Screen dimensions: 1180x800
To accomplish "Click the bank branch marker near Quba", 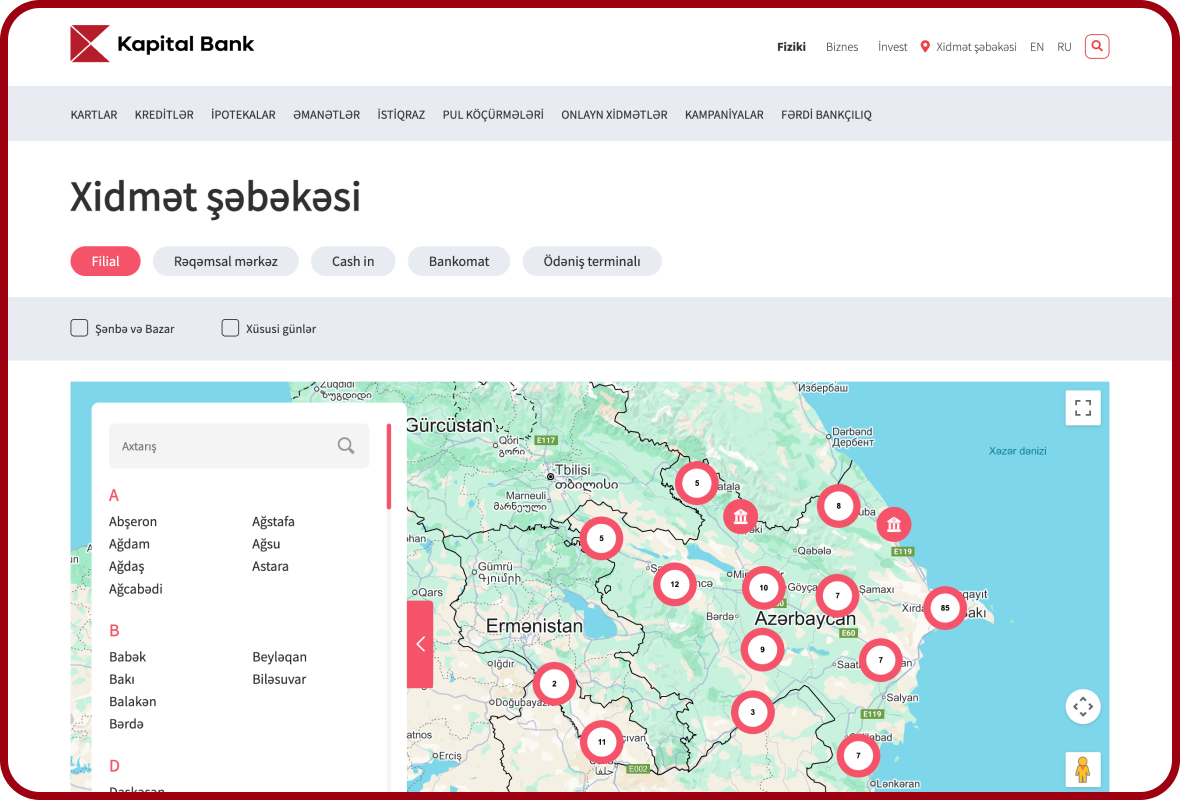I will tap(894, 524).
